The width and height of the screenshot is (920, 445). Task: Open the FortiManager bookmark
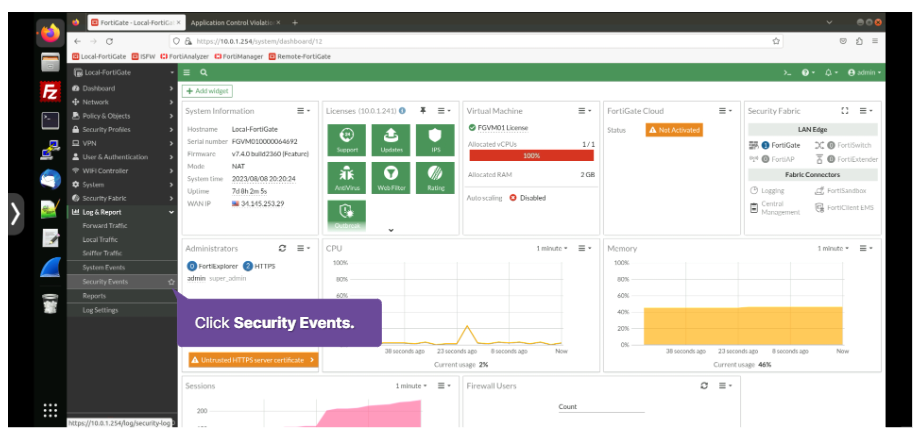[238, 56]
